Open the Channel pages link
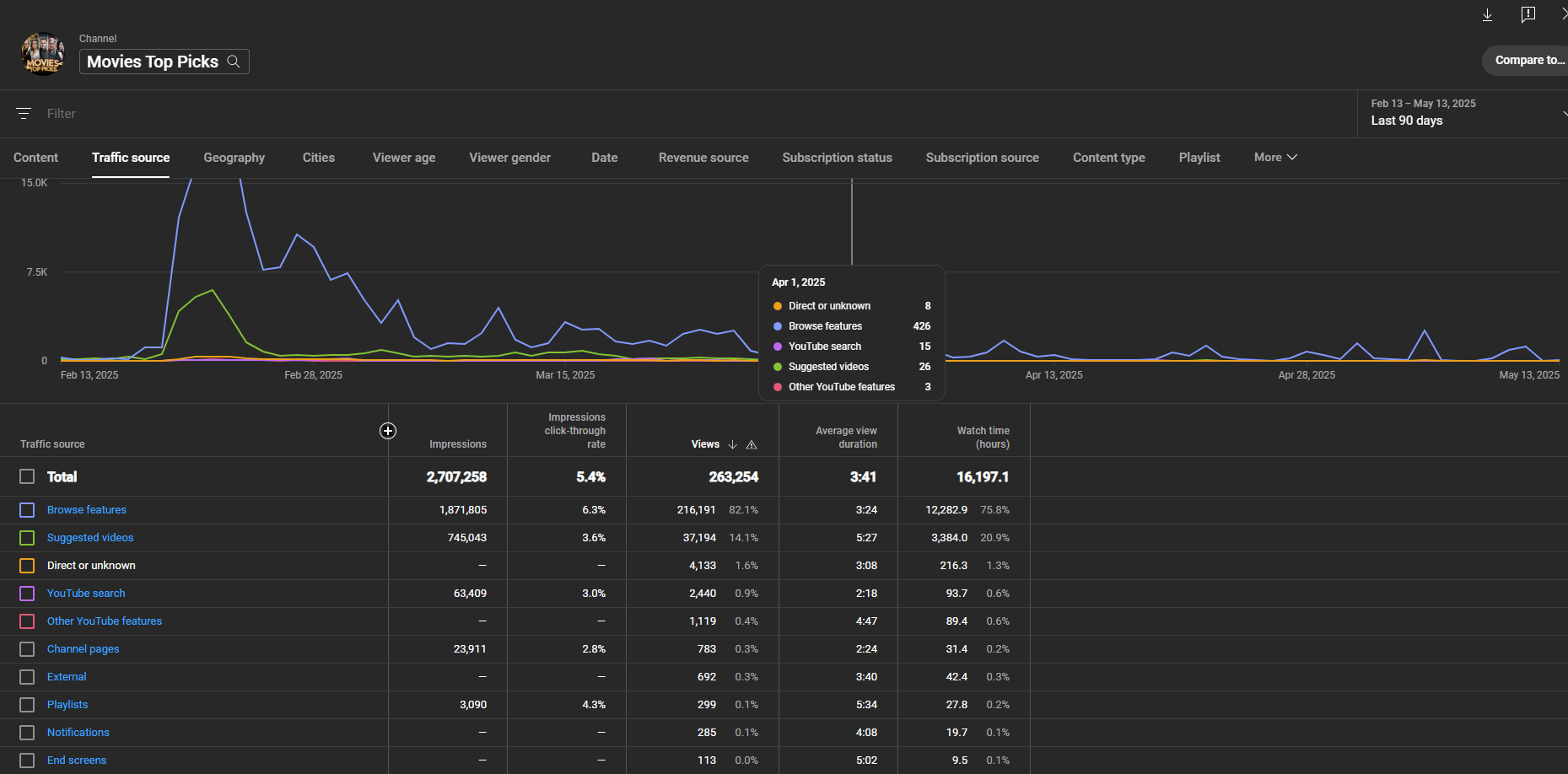Image resolution: width=1568 pixels, height=774 pixels. coord(84,649)
